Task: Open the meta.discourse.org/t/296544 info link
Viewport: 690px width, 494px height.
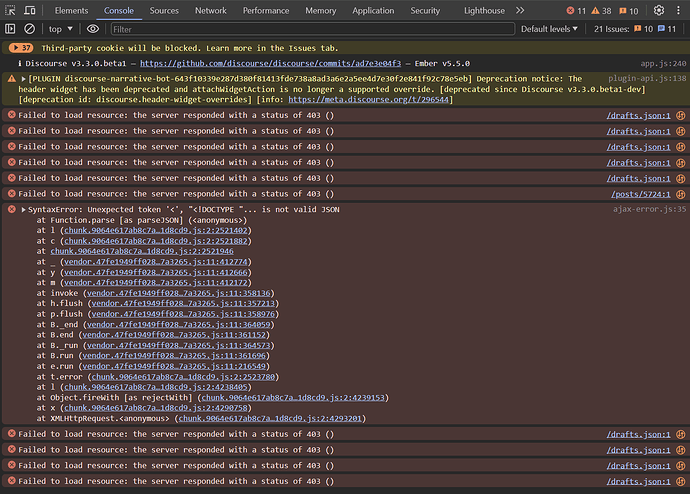Action: (x=368, y=100)
